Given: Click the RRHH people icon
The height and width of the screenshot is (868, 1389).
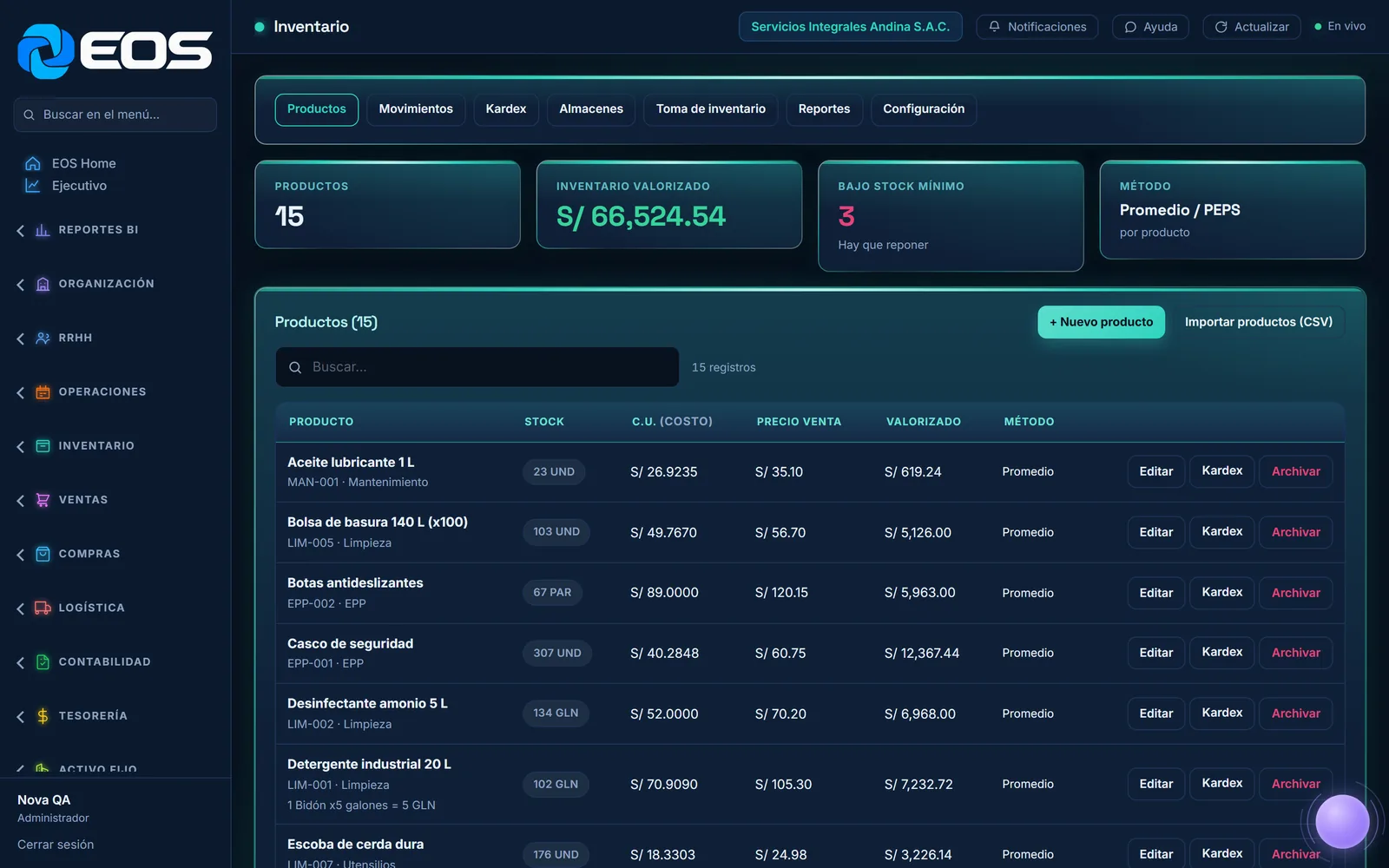Looking at the screenshot, I should [43, 338].
